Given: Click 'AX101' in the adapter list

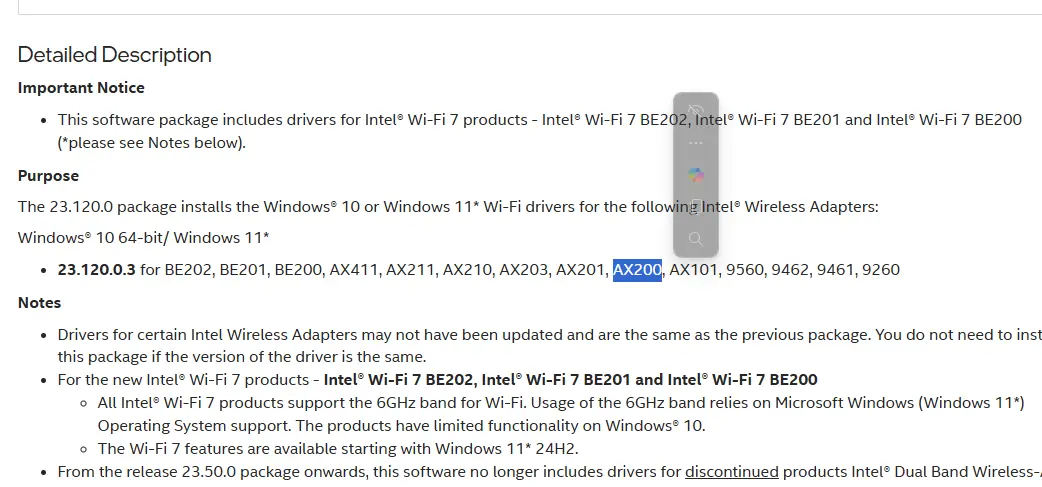Looking at the screenshot, I should point(692,270).
